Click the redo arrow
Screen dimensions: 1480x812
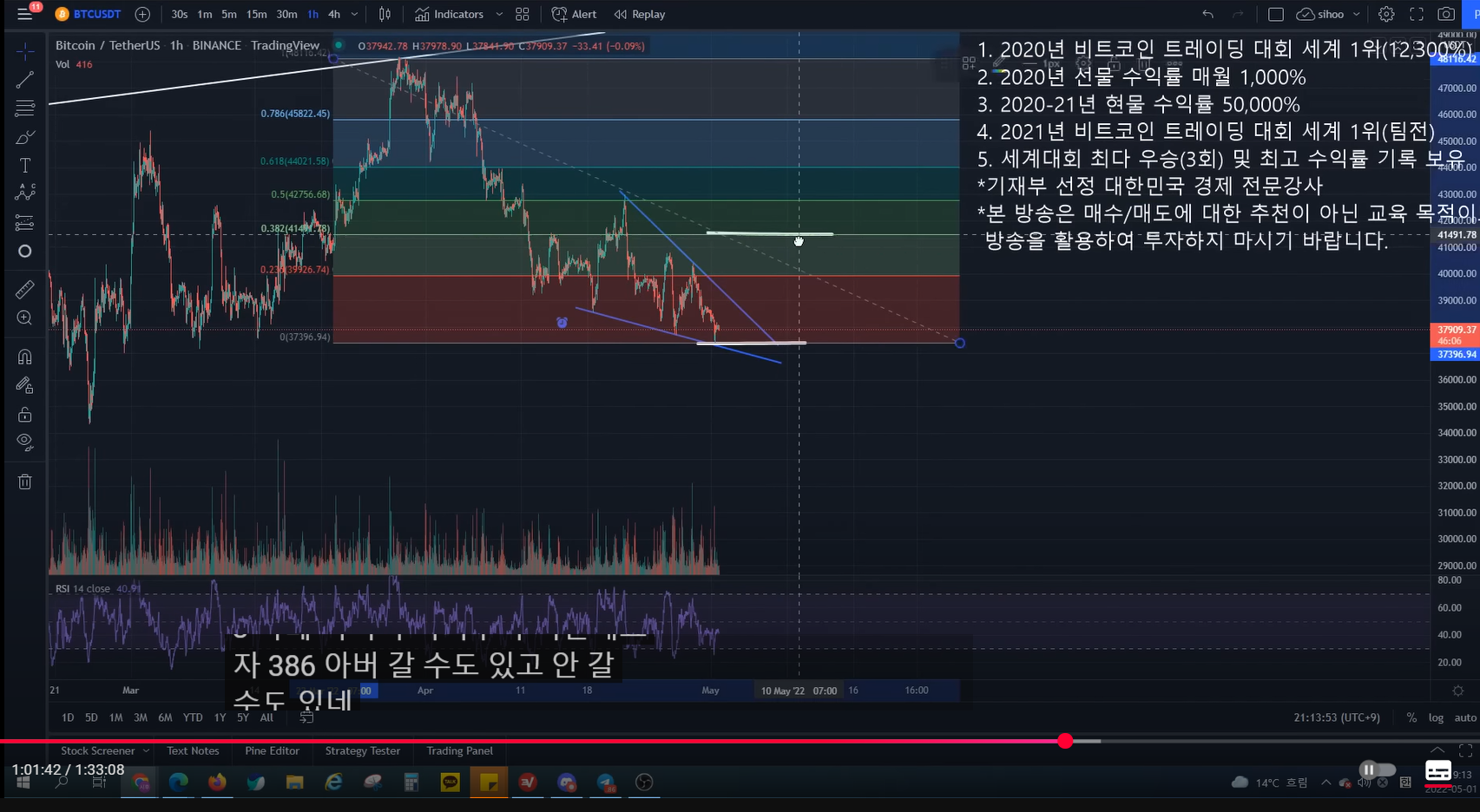[1238, 14]
